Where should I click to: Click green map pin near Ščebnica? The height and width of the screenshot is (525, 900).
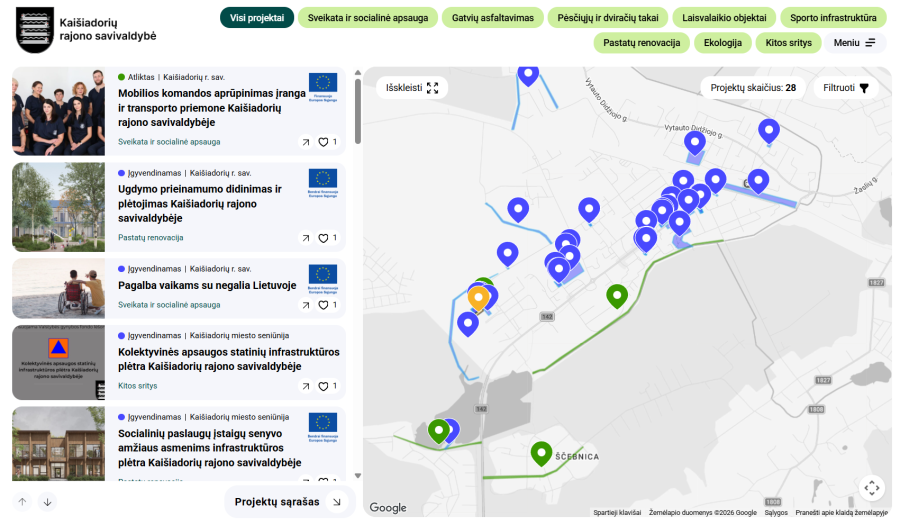pyautogui.click(x=541, y=453)
